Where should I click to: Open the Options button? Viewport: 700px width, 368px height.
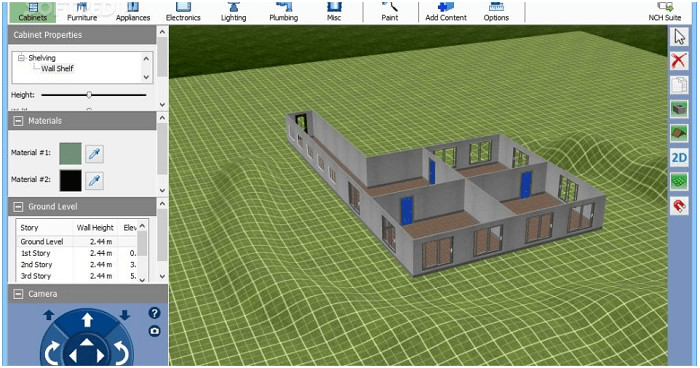click(x=496, y=12)
